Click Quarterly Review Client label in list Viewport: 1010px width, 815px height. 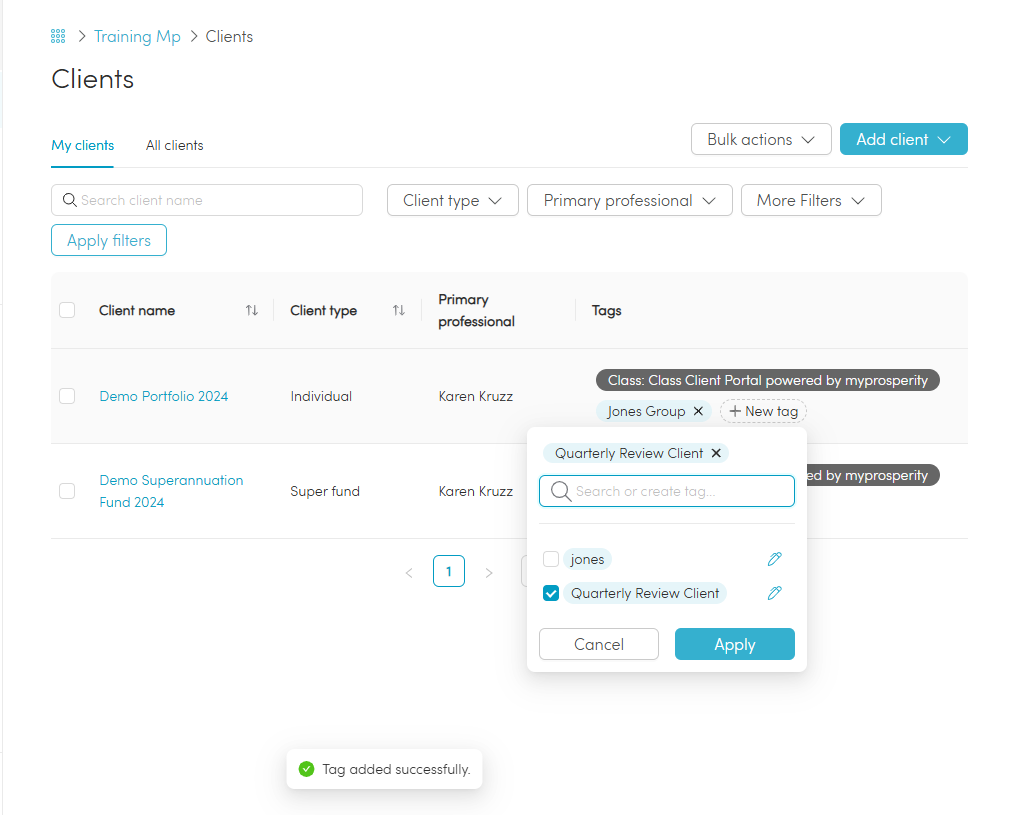point(645,593)
